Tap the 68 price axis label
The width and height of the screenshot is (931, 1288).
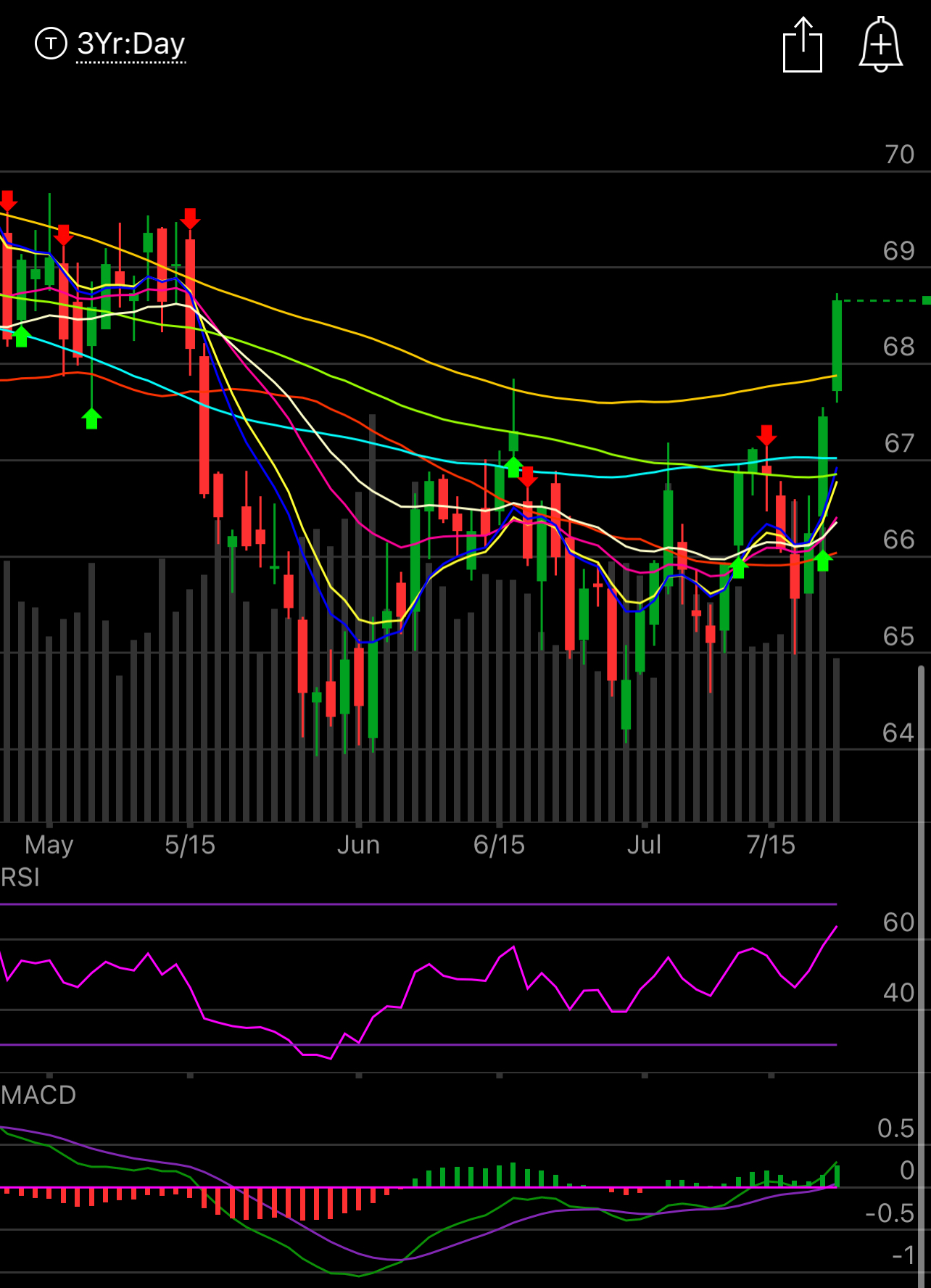pyautogui.click(x=899, y=347)
